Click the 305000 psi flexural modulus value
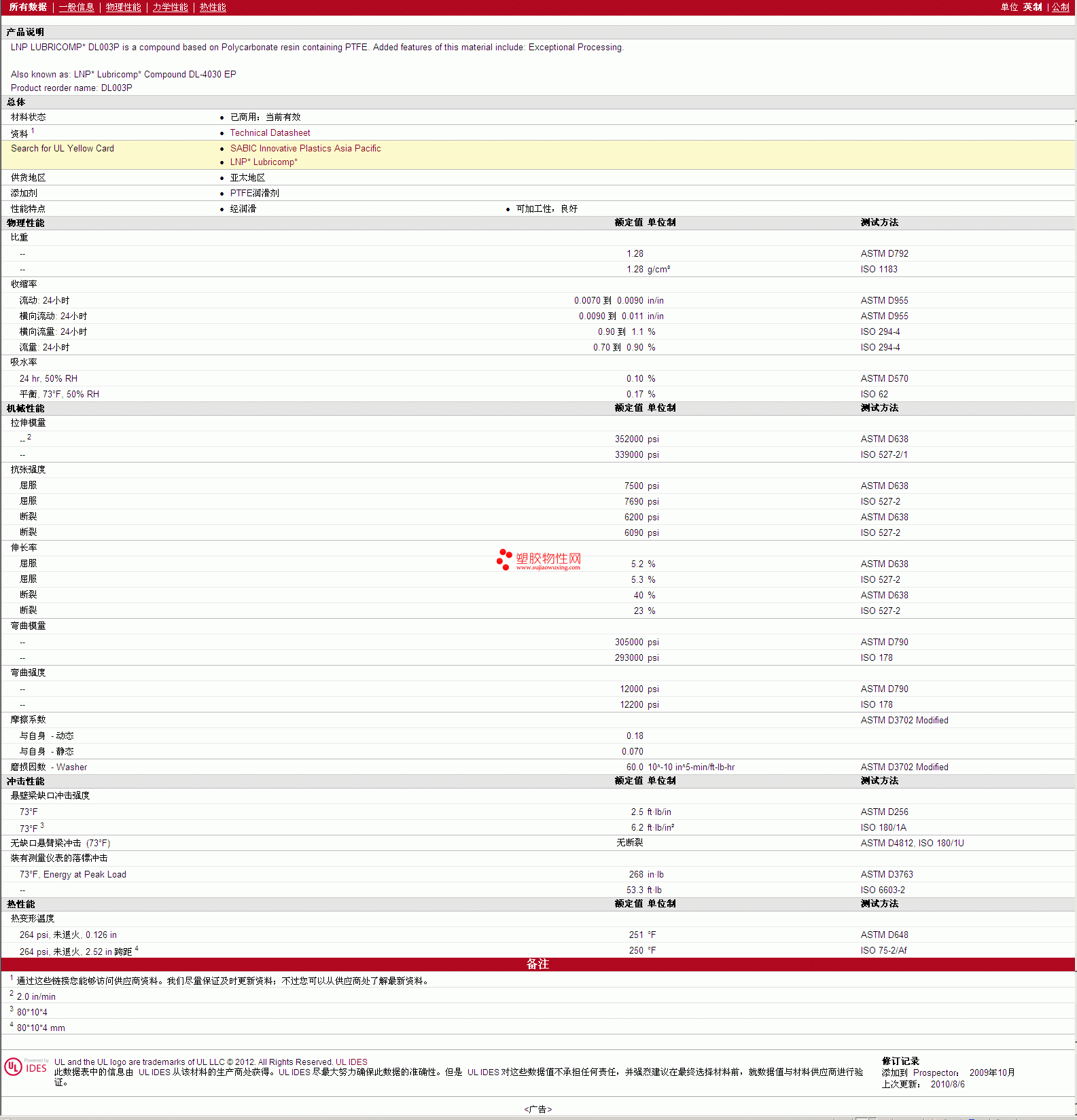 pyautogui.click(x=637, y=643)
